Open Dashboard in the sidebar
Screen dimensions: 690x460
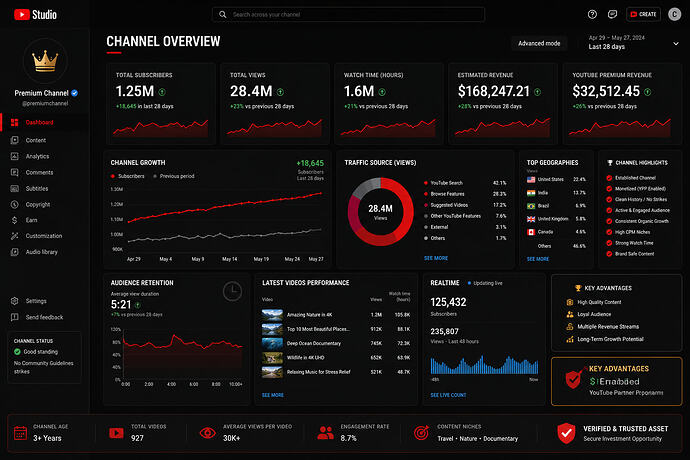pos(44,122)
